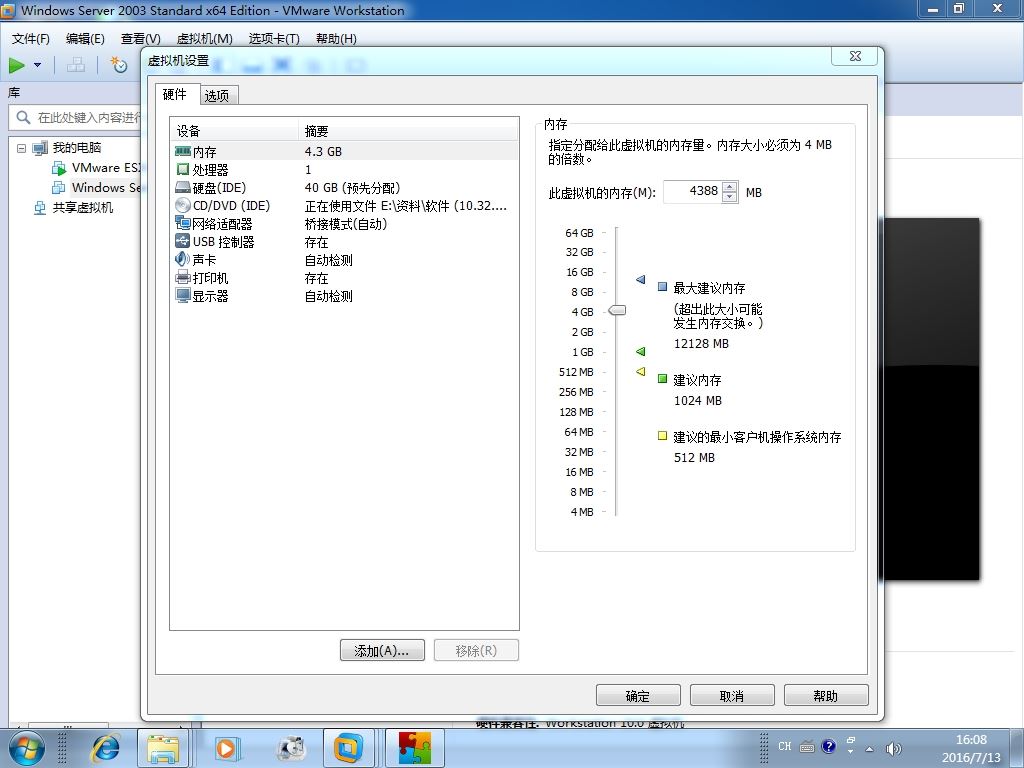Click the memory size input field

click(693, 191)
